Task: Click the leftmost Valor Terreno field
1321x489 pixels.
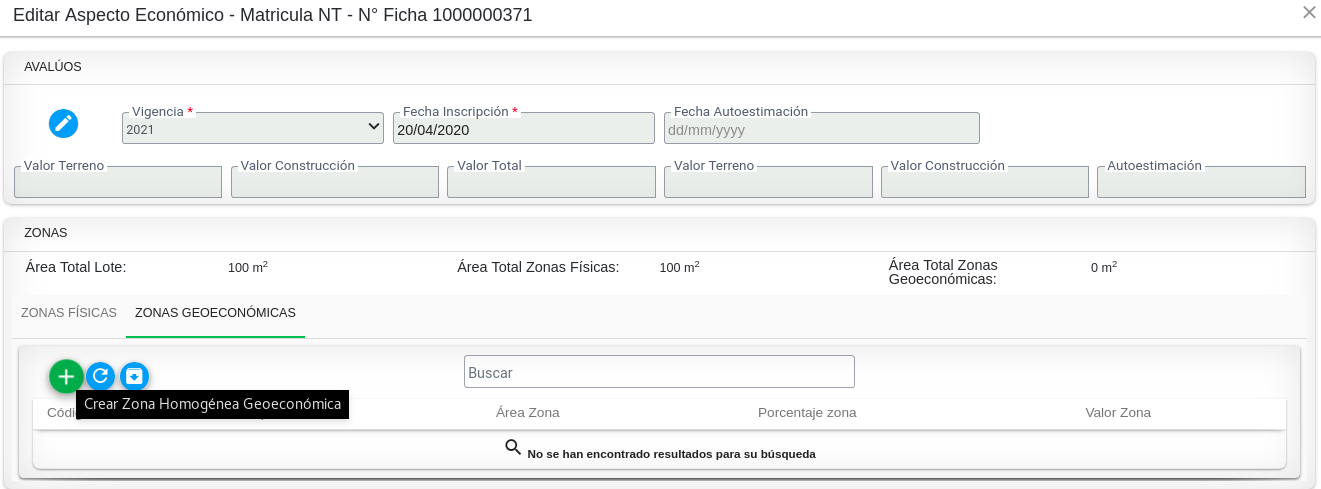Action: click(x=118, y=183)
